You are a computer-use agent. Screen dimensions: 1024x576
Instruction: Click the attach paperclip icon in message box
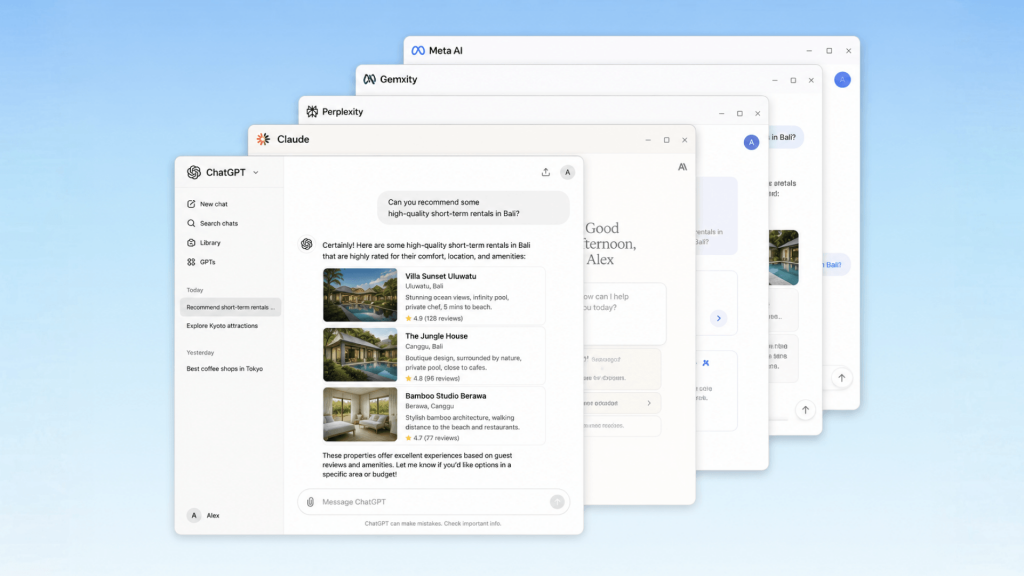point(310,502)
